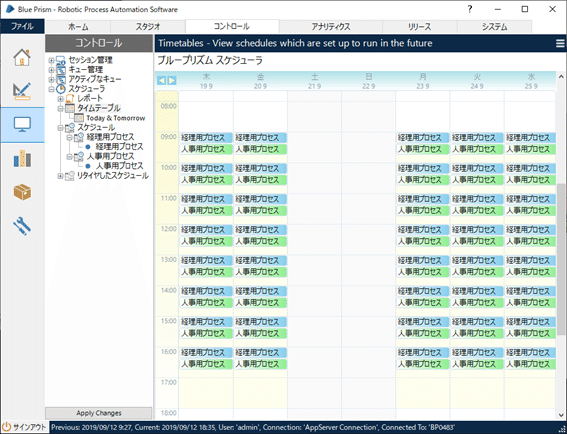
Task: Click the scrollbar up arrow
Action: coord(561,76)
